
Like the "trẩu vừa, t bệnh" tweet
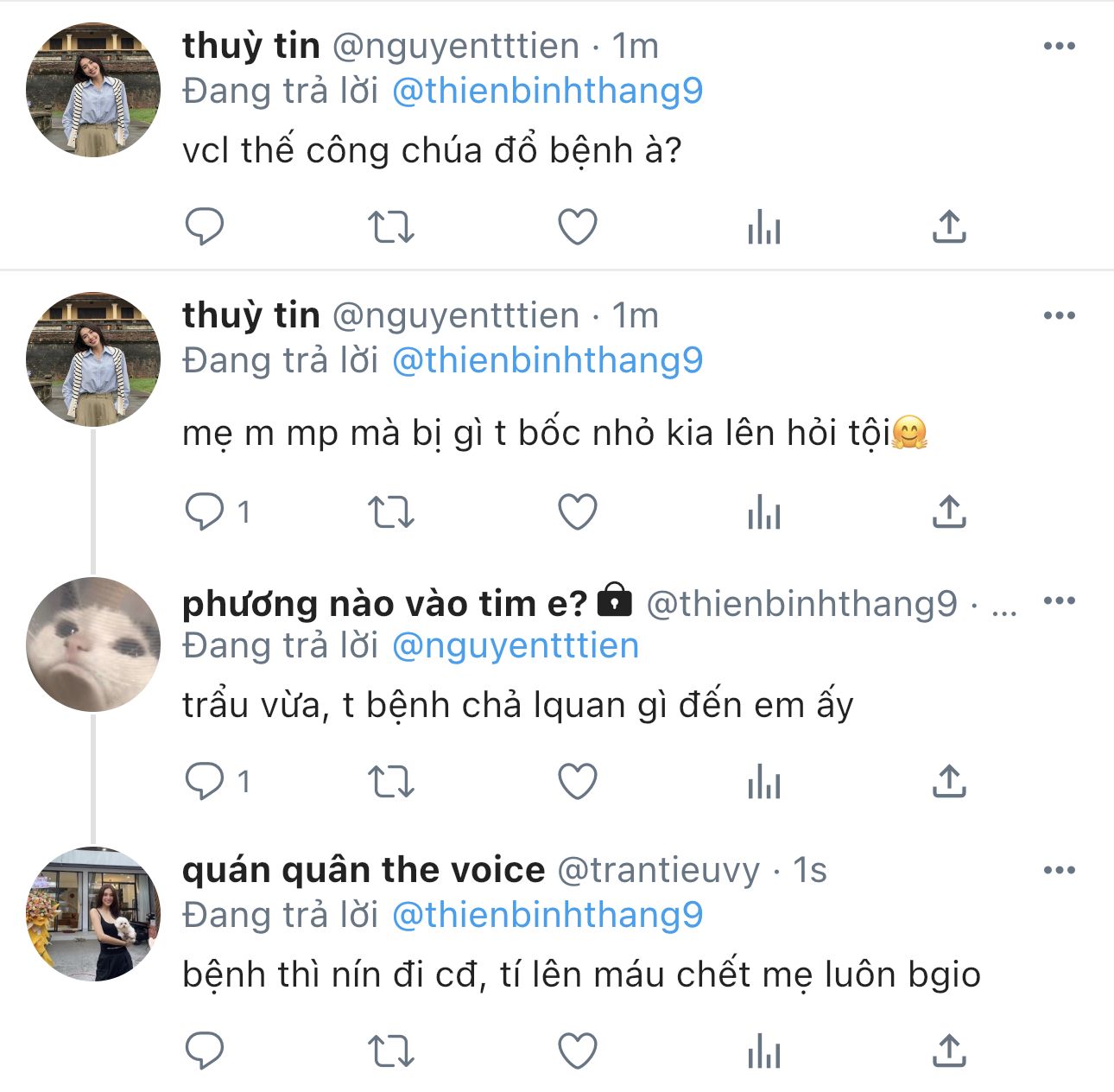[x=578, y=782]
